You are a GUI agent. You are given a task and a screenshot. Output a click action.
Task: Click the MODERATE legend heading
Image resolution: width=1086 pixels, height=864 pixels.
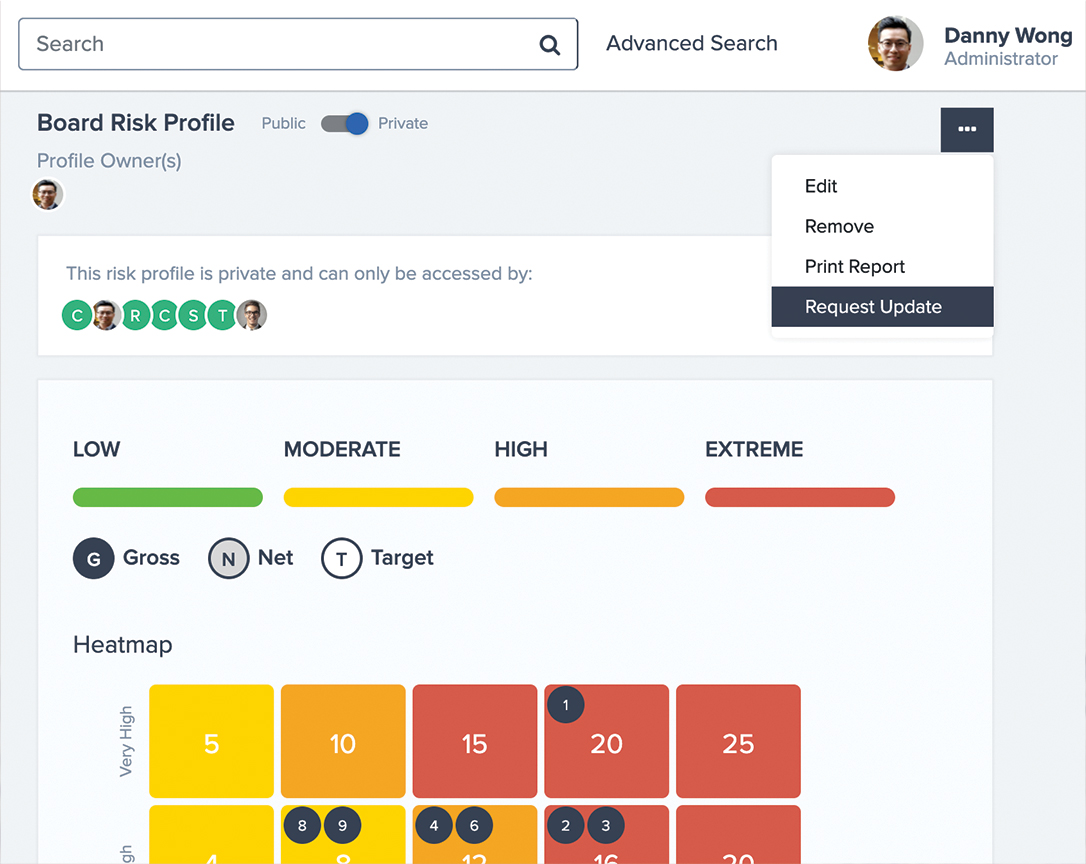pos(342,450)
